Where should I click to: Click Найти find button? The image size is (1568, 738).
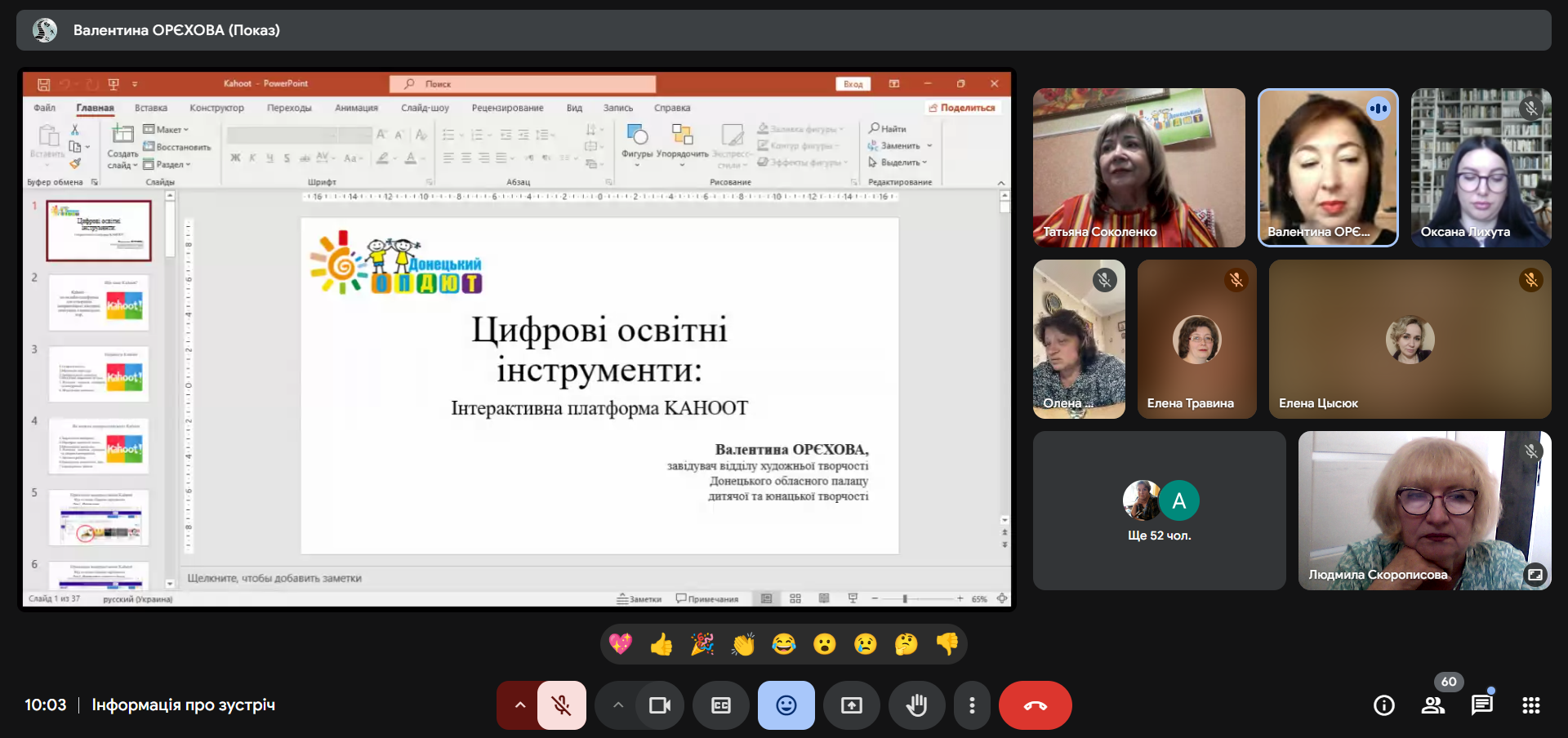[888, 128]
